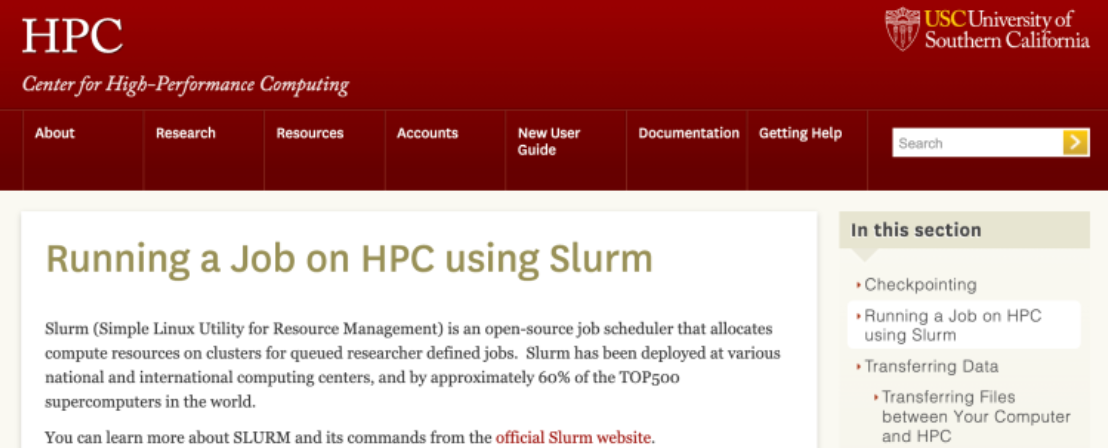Go to the Accounts section
The image size is (1108, 448).
[427, 133]
